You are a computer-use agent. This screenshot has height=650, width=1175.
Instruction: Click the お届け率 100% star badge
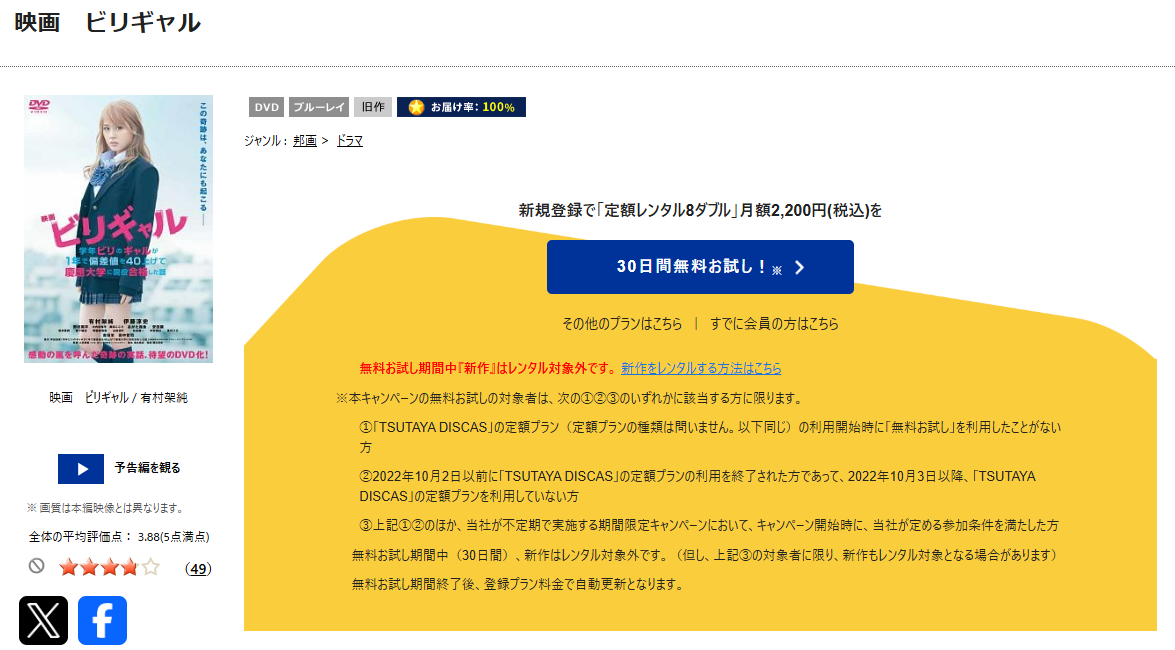coord(460,106)
